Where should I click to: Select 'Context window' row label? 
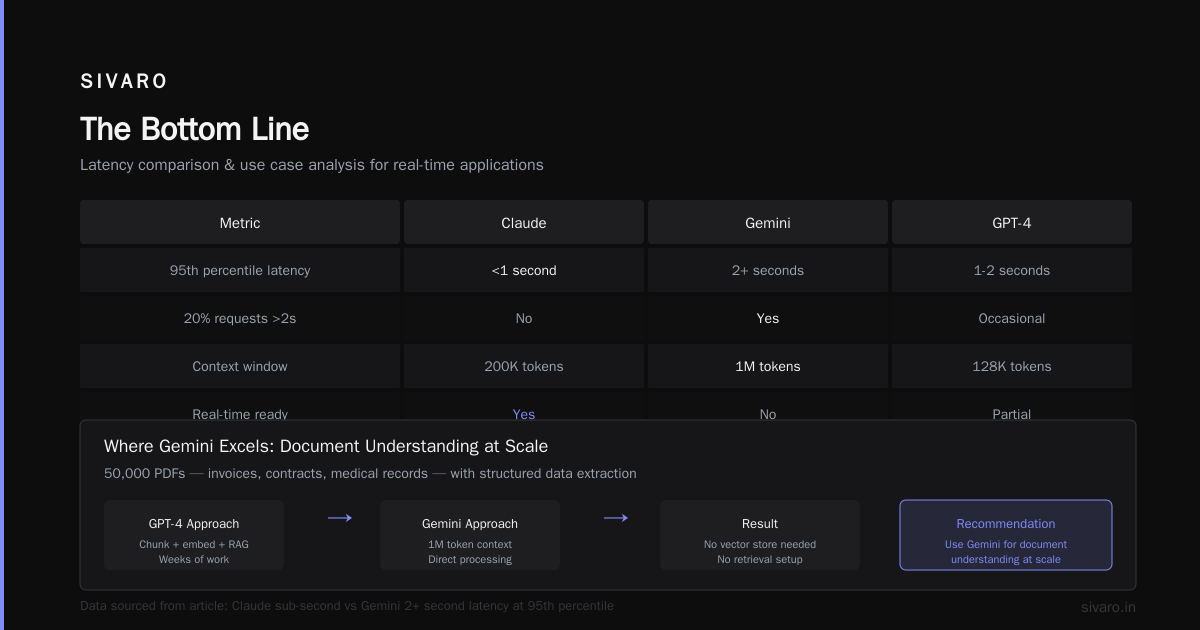(x=240, y=366)
